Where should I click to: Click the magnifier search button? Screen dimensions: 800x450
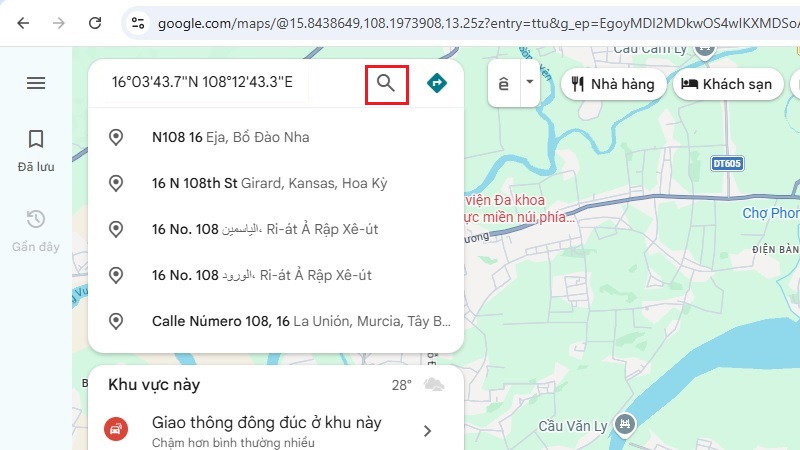click(386, 84)
